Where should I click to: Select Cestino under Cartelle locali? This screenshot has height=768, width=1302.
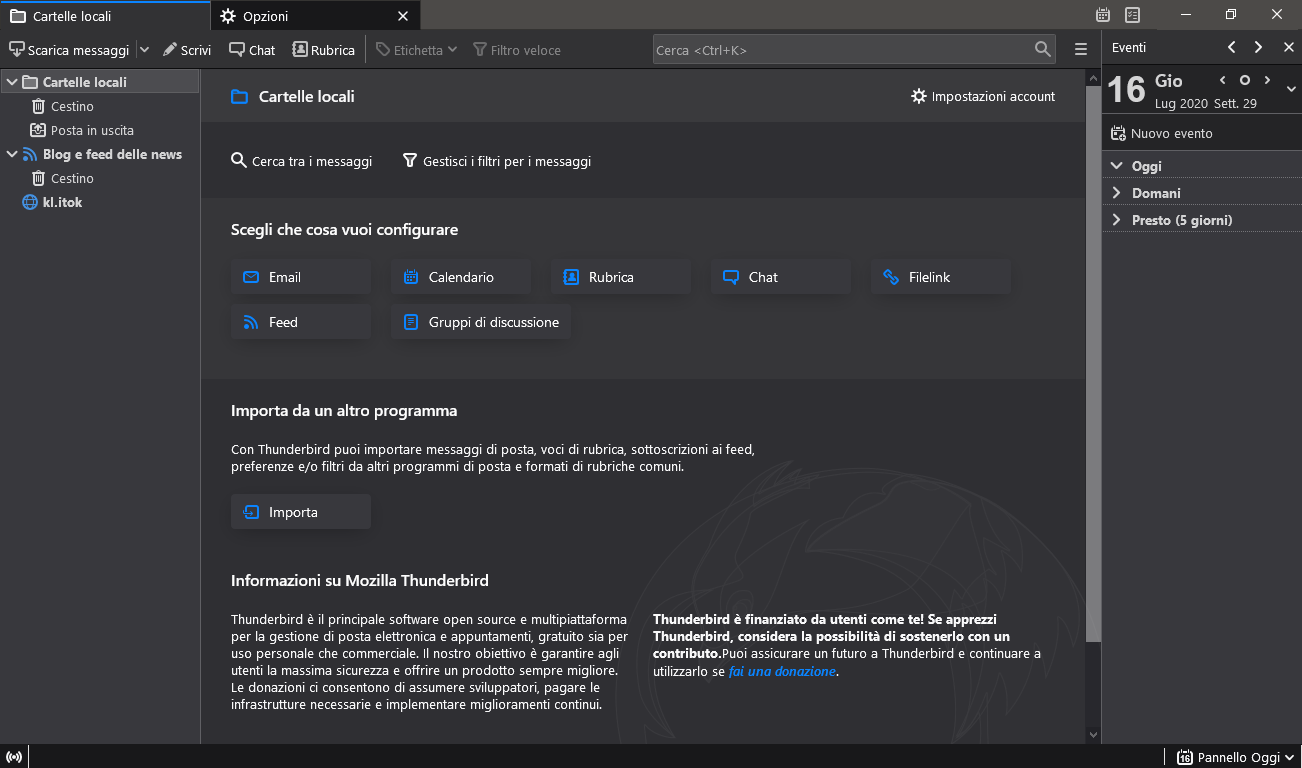coord(72,106)
